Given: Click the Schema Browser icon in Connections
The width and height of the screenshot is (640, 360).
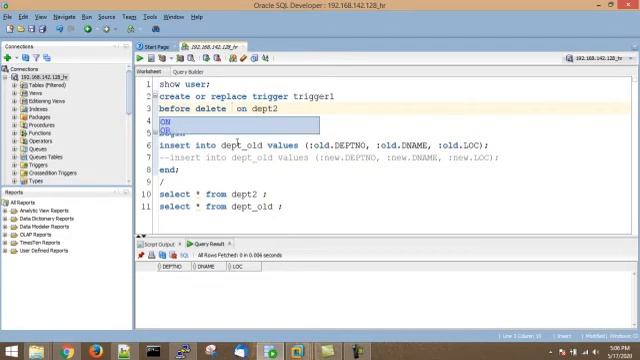Looking at the screenshot, I should click(47, 58).
